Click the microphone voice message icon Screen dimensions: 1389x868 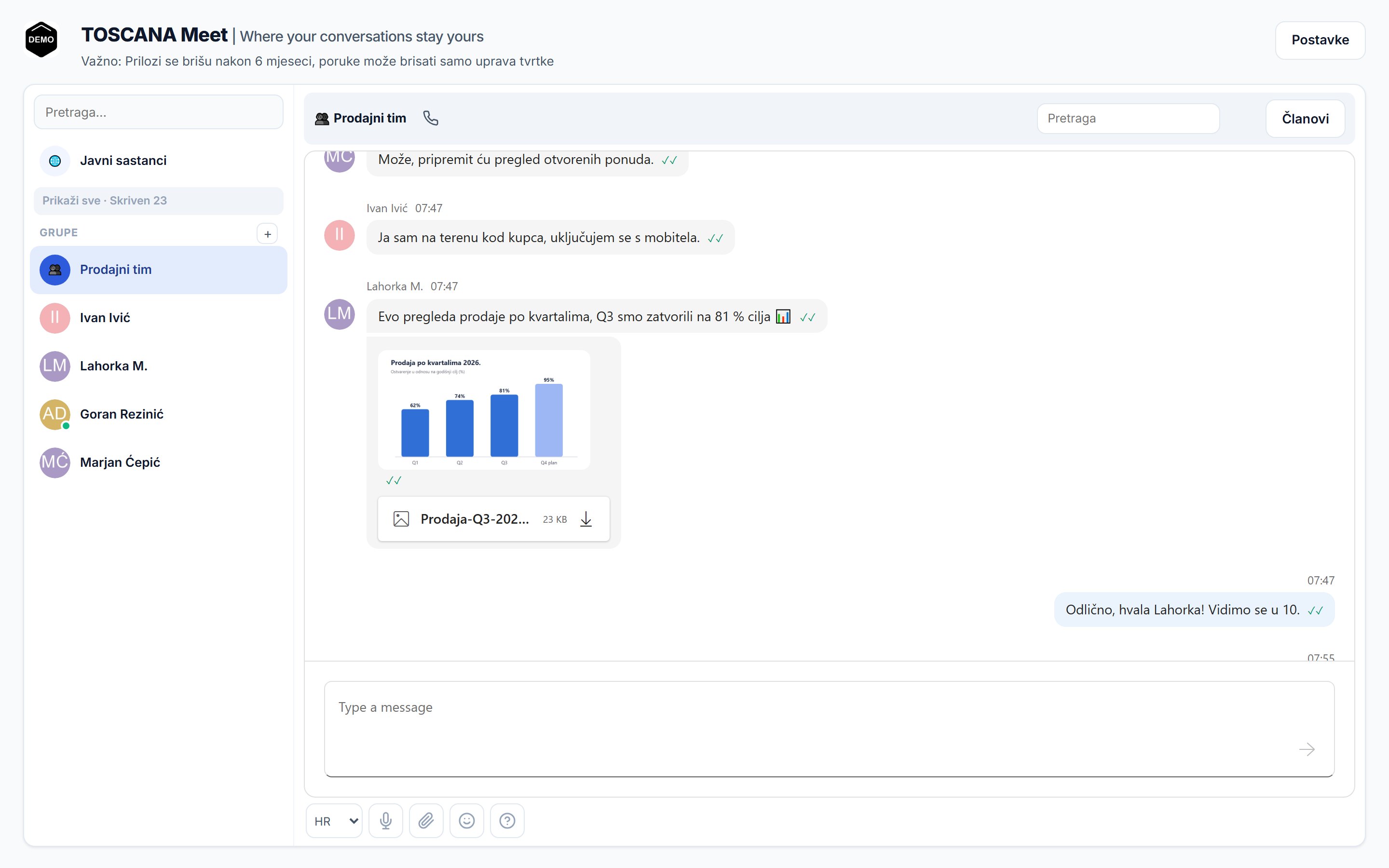[x=386, y=820]
